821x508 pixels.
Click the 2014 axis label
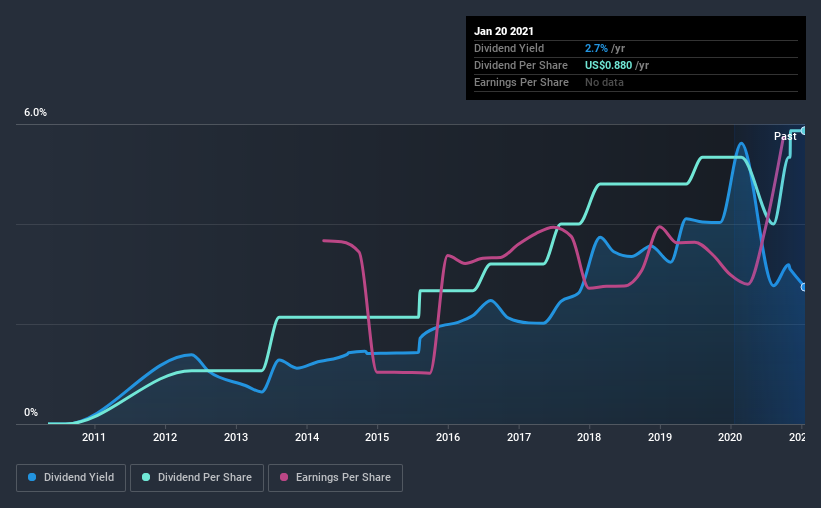point(307,437)
